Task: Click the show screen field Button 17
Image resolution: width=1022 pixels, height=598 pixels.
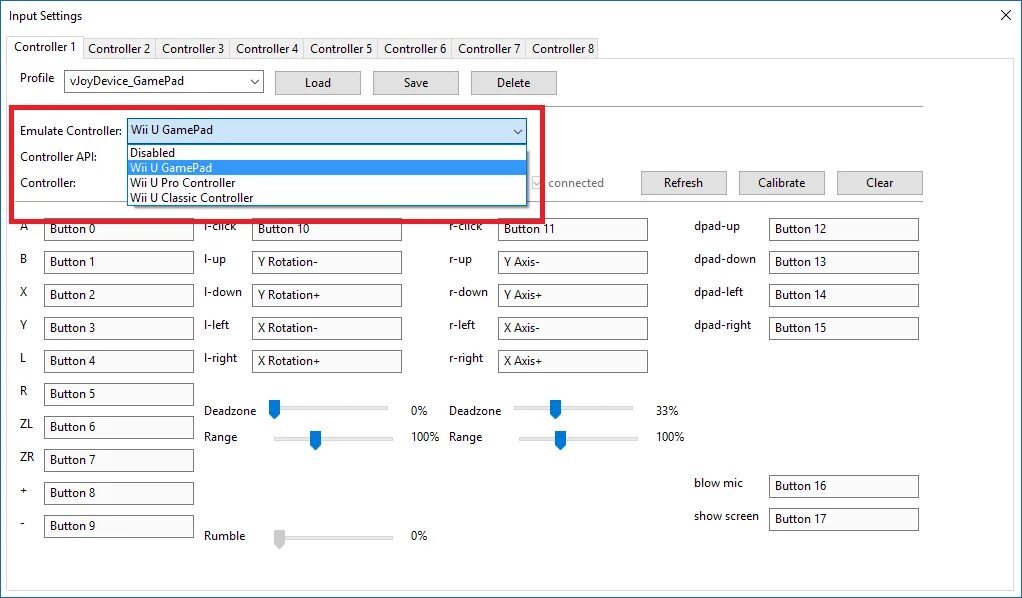Action: 844,519
